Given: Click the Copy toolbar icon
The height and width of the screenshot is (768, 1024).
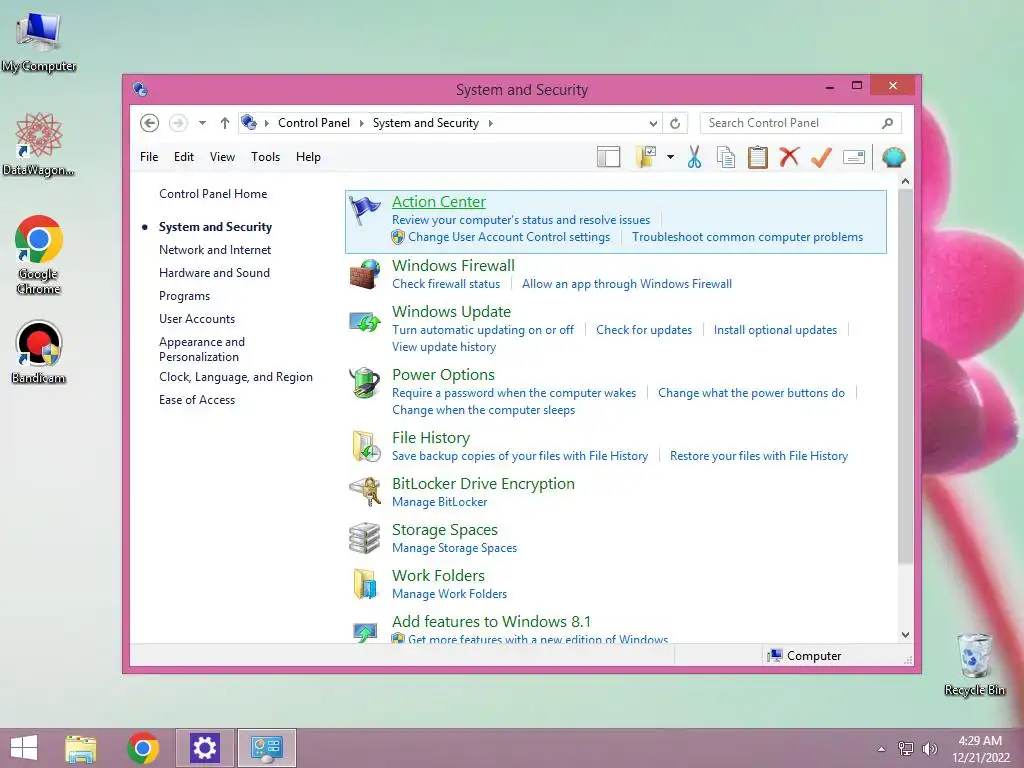Looking at the screenshot, I should tap(726, 157).
